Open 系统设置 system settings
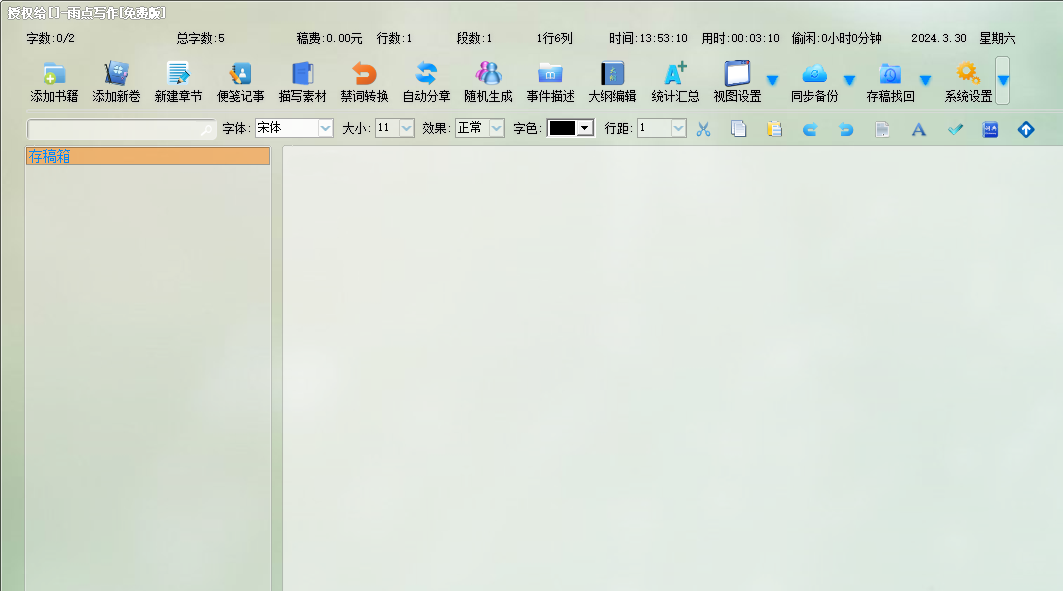The height and width of the screenshot is (591, 1063). (x=968, y=82)
